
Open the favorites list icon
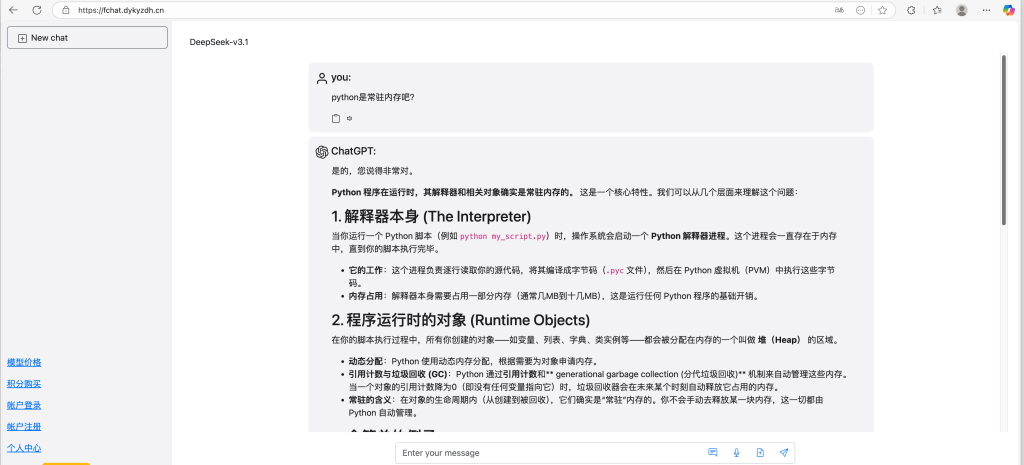[937, 10]
